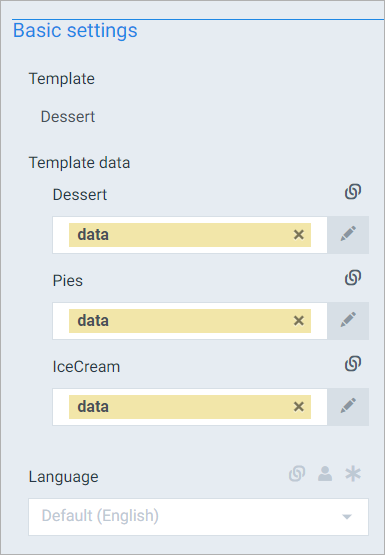Edit the IceCream data with the pencil icon
The height and width of the screenshot is (555, 385).
click(x=348, y=407)
